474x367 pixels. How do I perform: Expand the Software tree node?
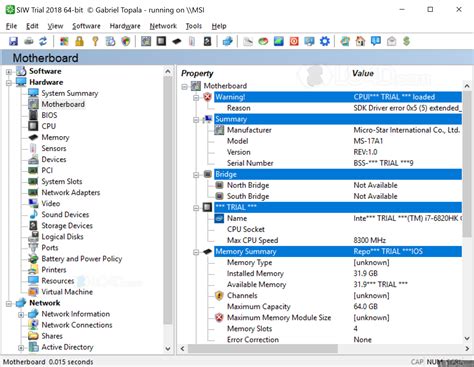point(9,72)
